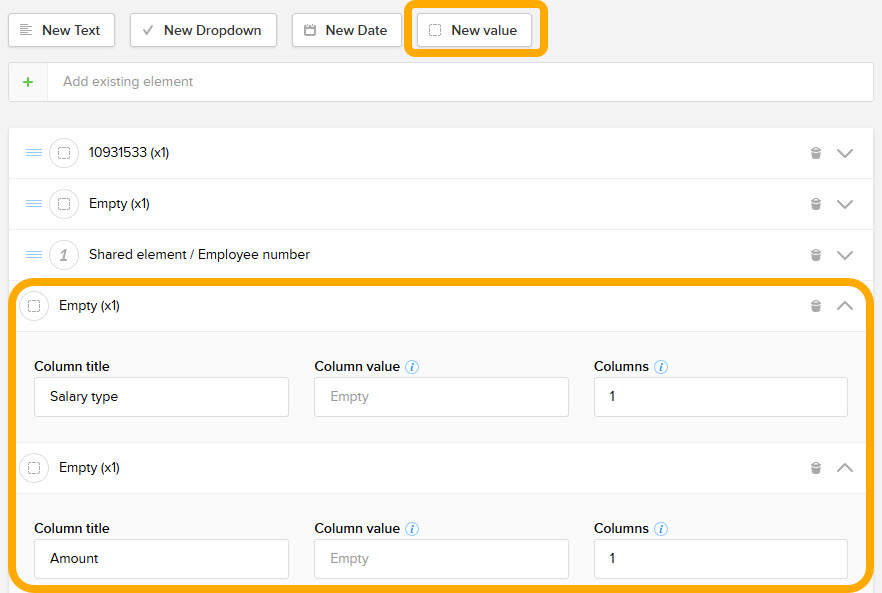Click trash icon on the Salary type element
Image resolution: width=882 pixels, height=593 pixels.
coord(815,306)
